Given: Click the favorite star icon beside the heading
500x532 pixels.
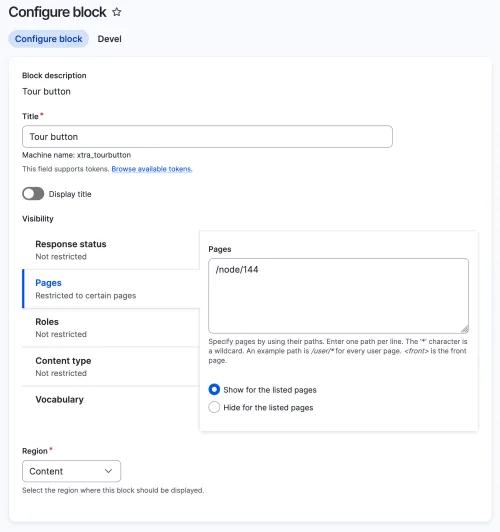Looking at the screenshot, I should (x=117, y=12).
